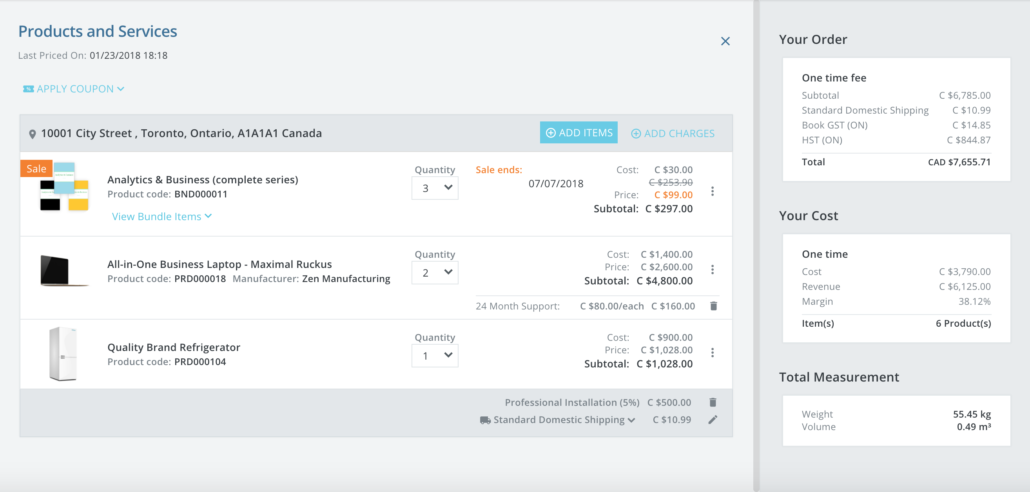Click the coupon ticket icon
The width and height of the screenshot is (1030, 492).
pos(28,89)
